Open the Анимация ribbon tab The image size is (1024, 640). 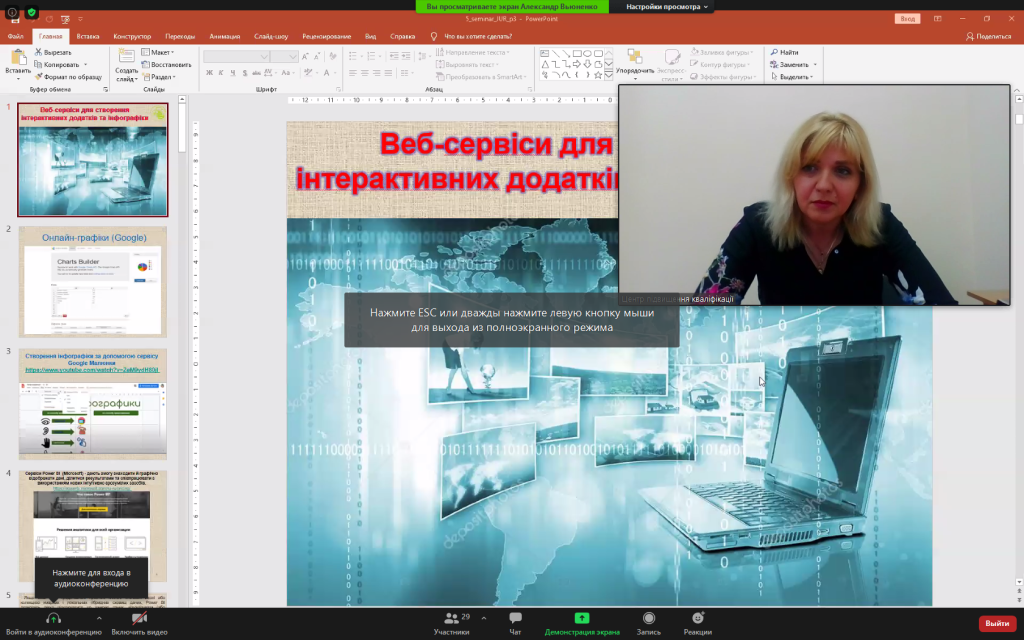[224, 36]
